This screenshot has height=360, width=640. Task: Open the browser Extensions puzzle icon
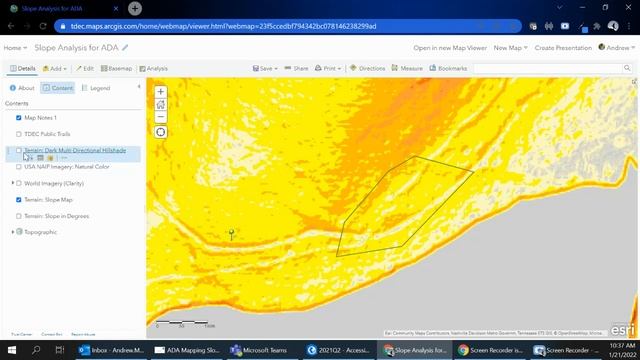click(597, 26)
